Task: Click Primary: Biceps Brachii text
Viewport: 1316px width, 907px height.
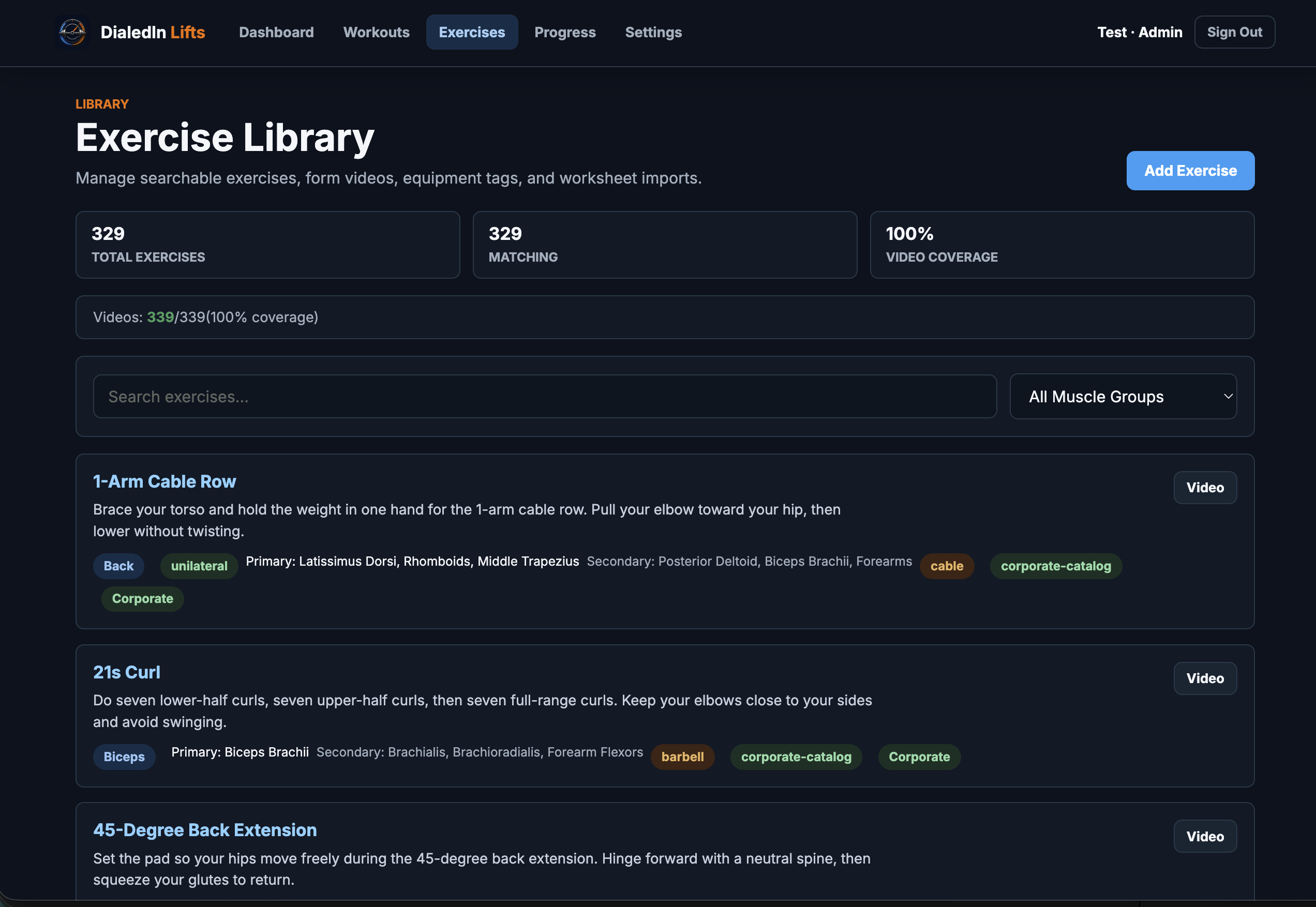Action: [x=240, y=752]
